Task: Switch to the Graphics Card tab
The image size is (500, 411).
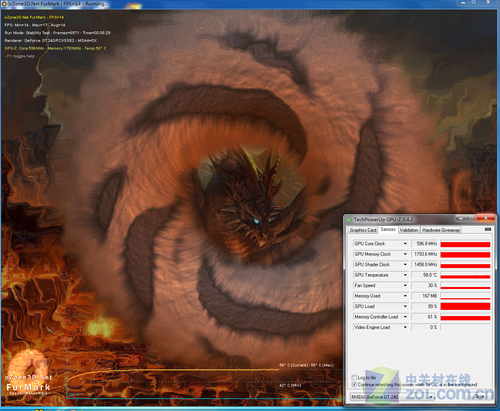Action: click(x=363, y=230)
